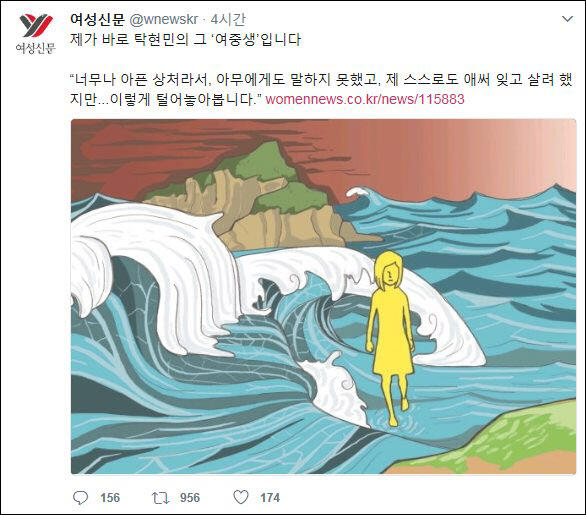Open the womennews.co.kr/news/115883 link
Image resolution: width=586 pixels, height=515 pixels.
pos(365,99)
